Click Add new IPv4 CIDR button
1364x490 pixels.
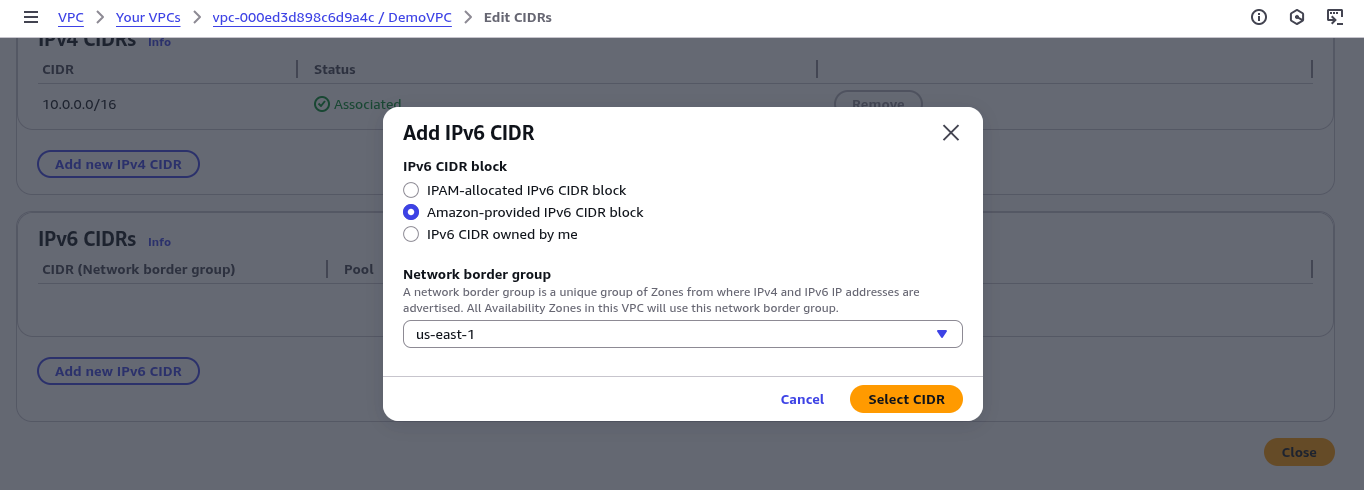(118, 164)
